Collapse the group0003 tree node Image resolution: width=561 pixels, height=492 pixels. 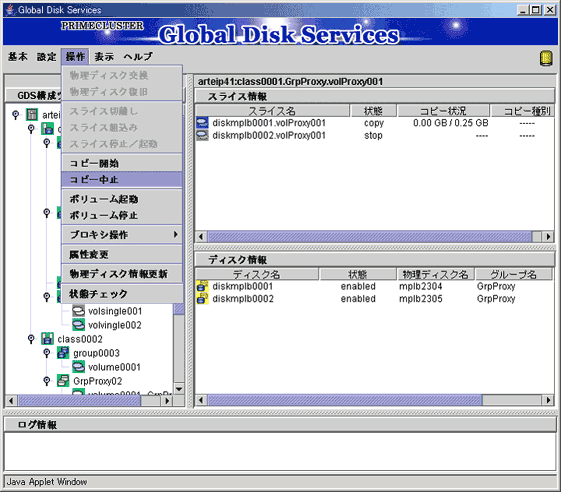47,353
